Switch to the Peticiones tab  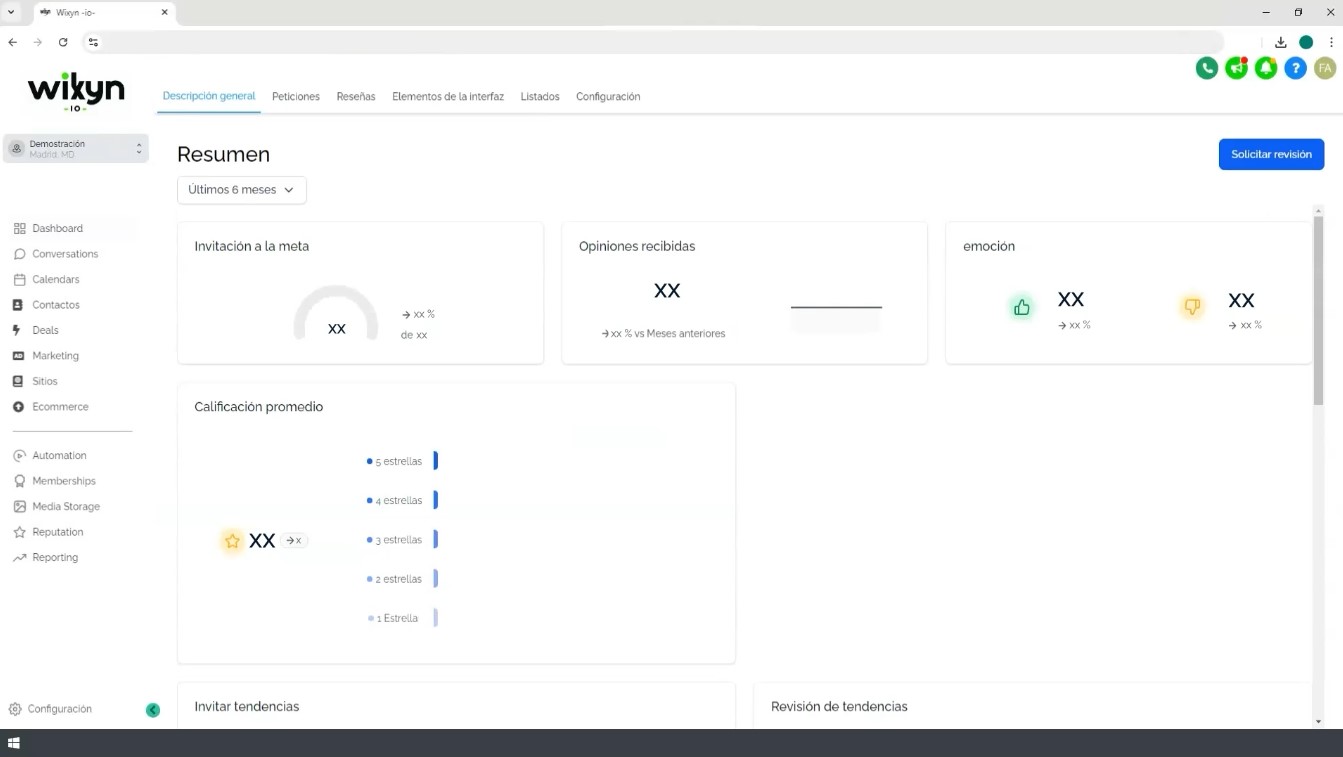296,97
